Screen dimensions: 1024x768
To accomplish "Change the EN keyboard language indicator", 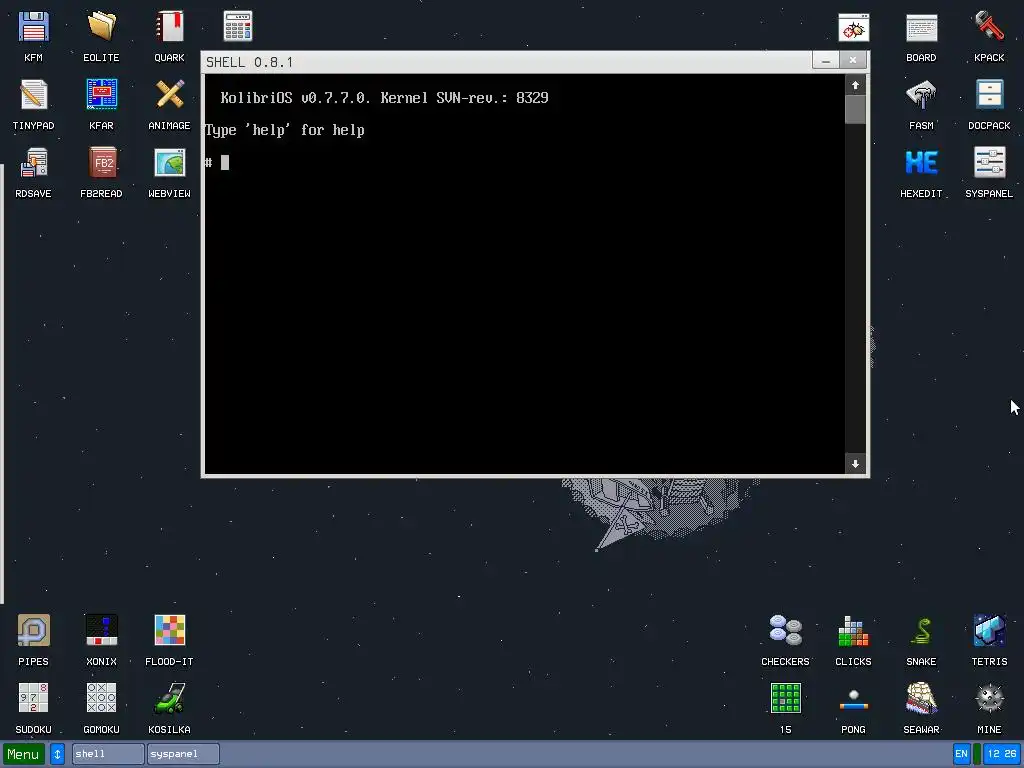I will tap(961, 754).
